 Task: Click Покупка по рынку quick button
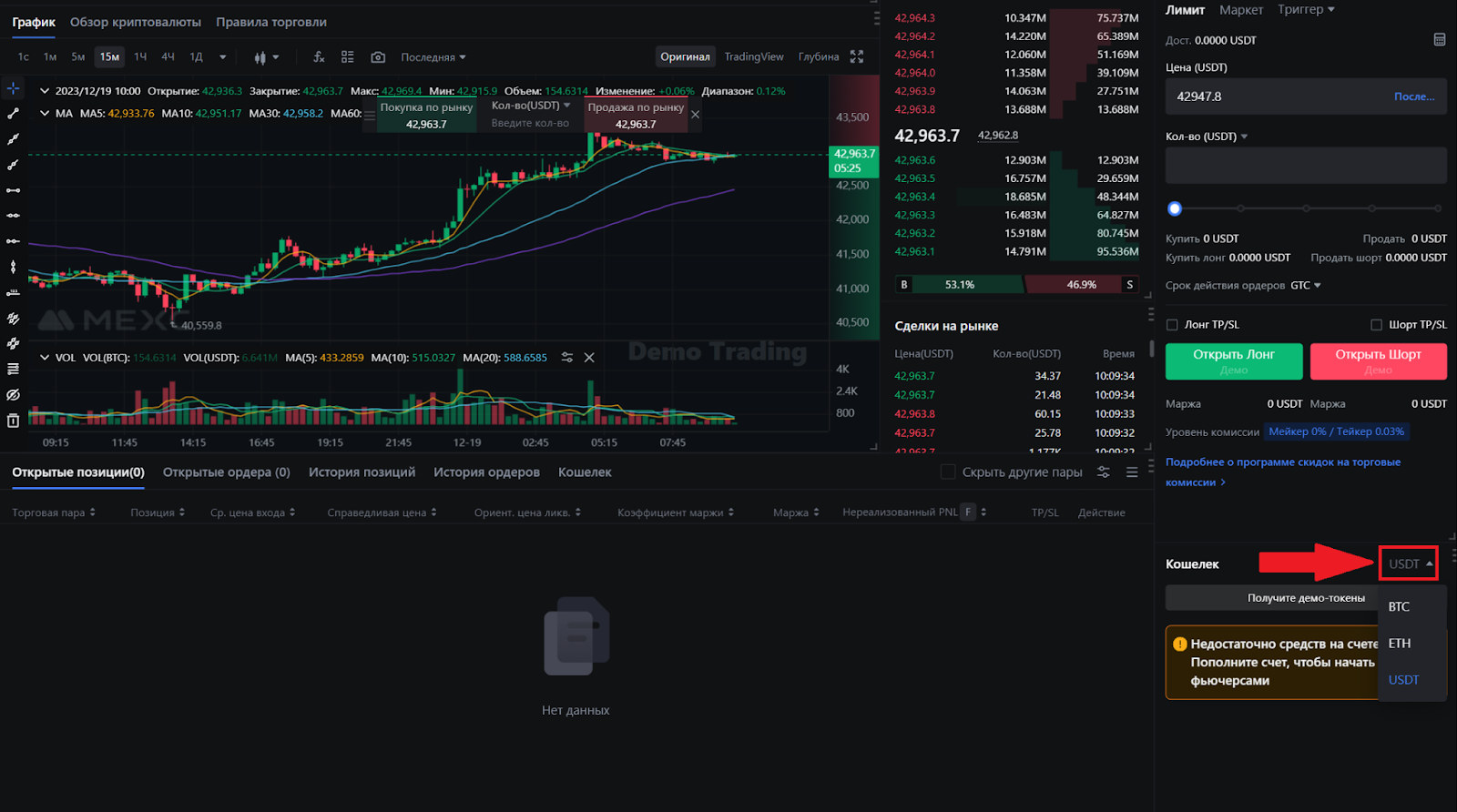pyautogui.click(x=426, y=115)
